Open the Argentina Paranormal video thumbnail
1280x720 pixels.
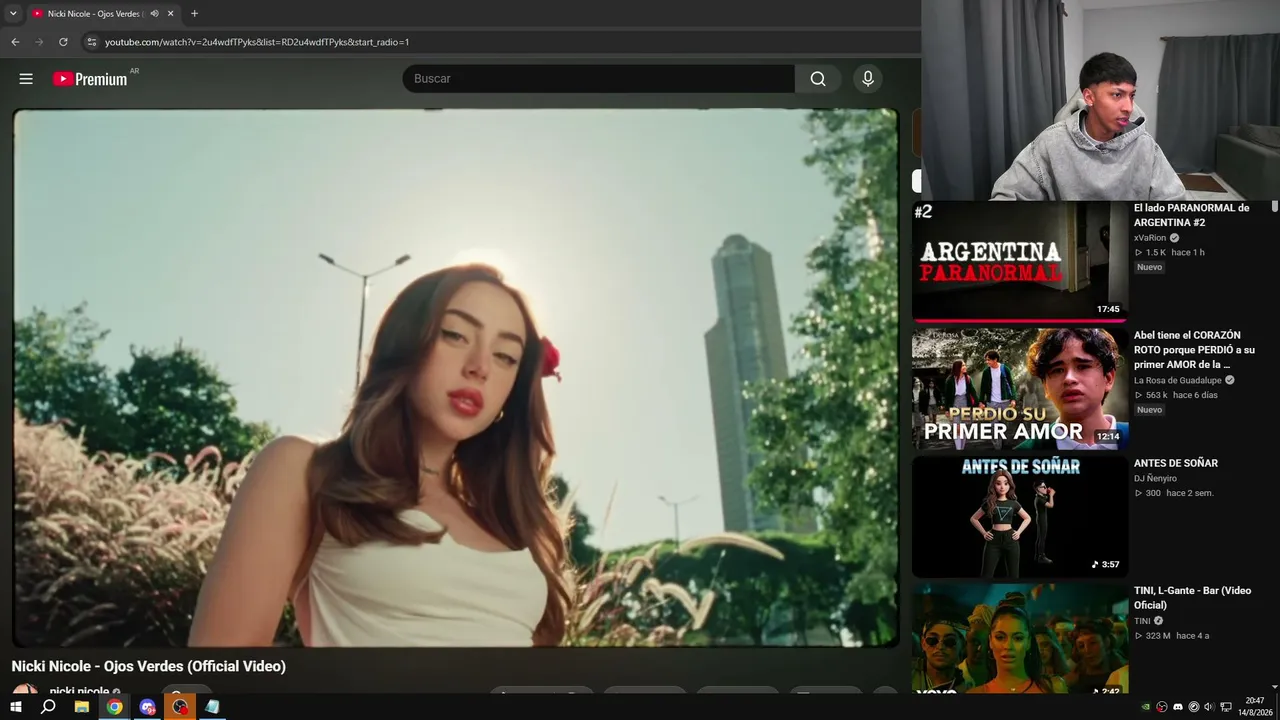(1020, 262)
